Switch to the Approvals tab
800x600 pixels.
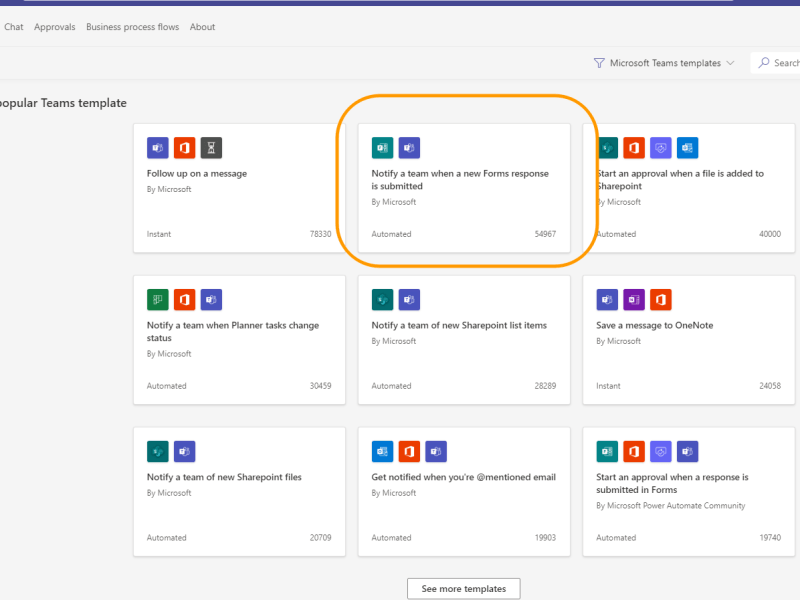pyautogui.click(x=54, y=27)
